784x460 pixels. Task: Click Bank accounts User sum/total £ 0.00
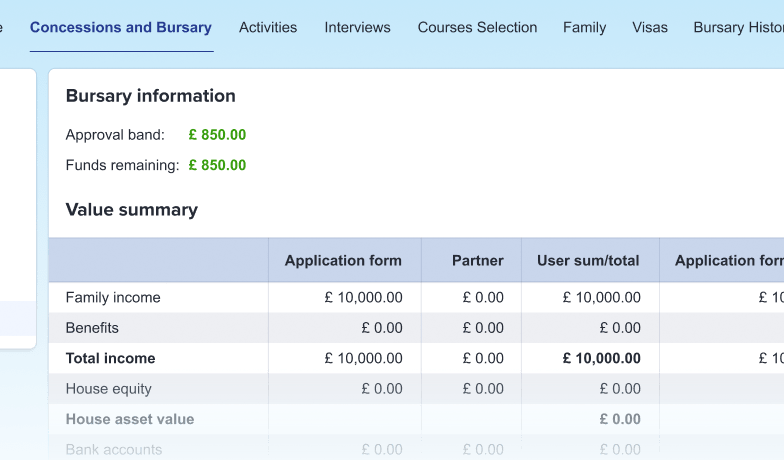click(620, 450)
